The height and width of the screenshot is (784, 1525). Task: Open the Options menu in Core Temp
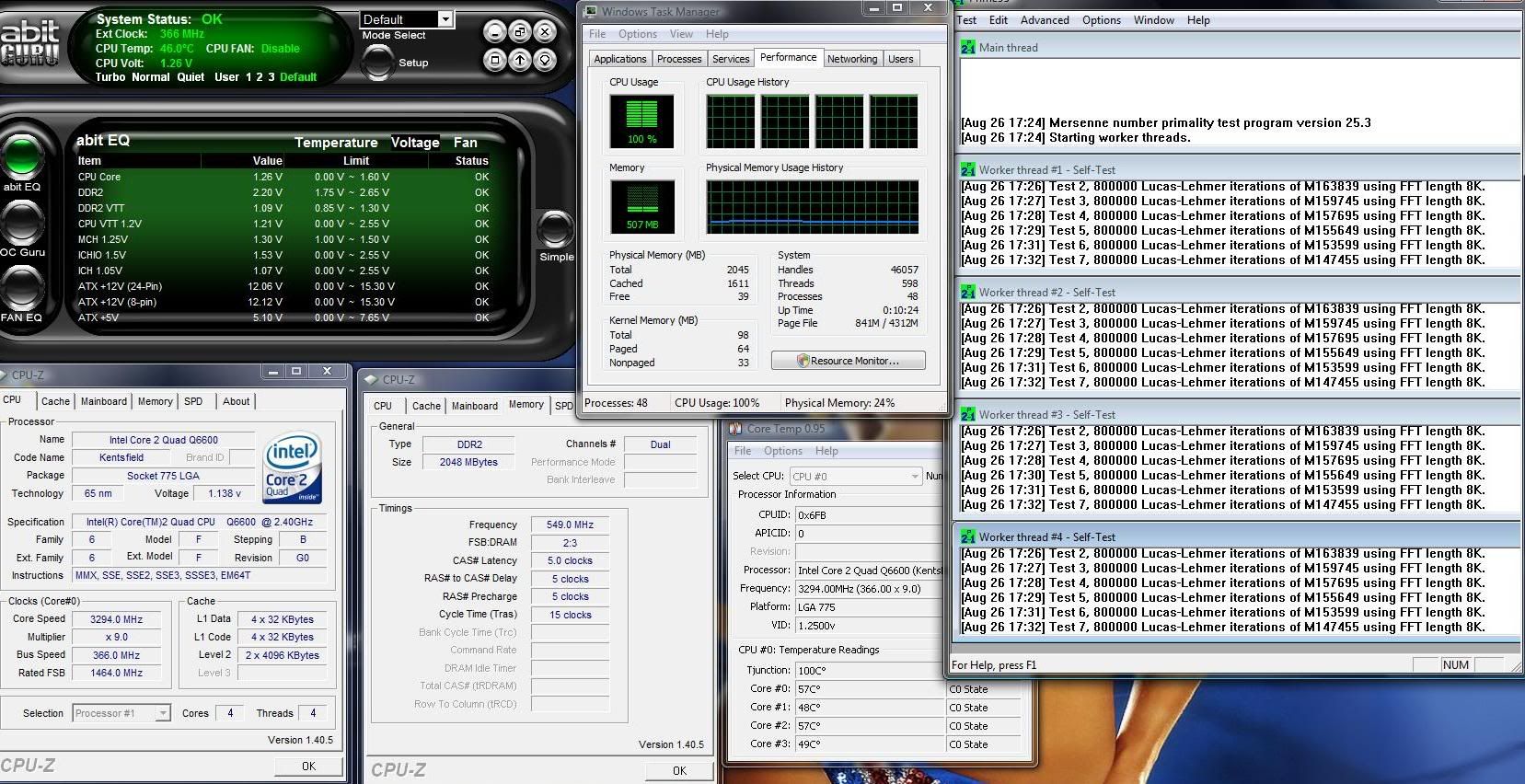[783, 451]
